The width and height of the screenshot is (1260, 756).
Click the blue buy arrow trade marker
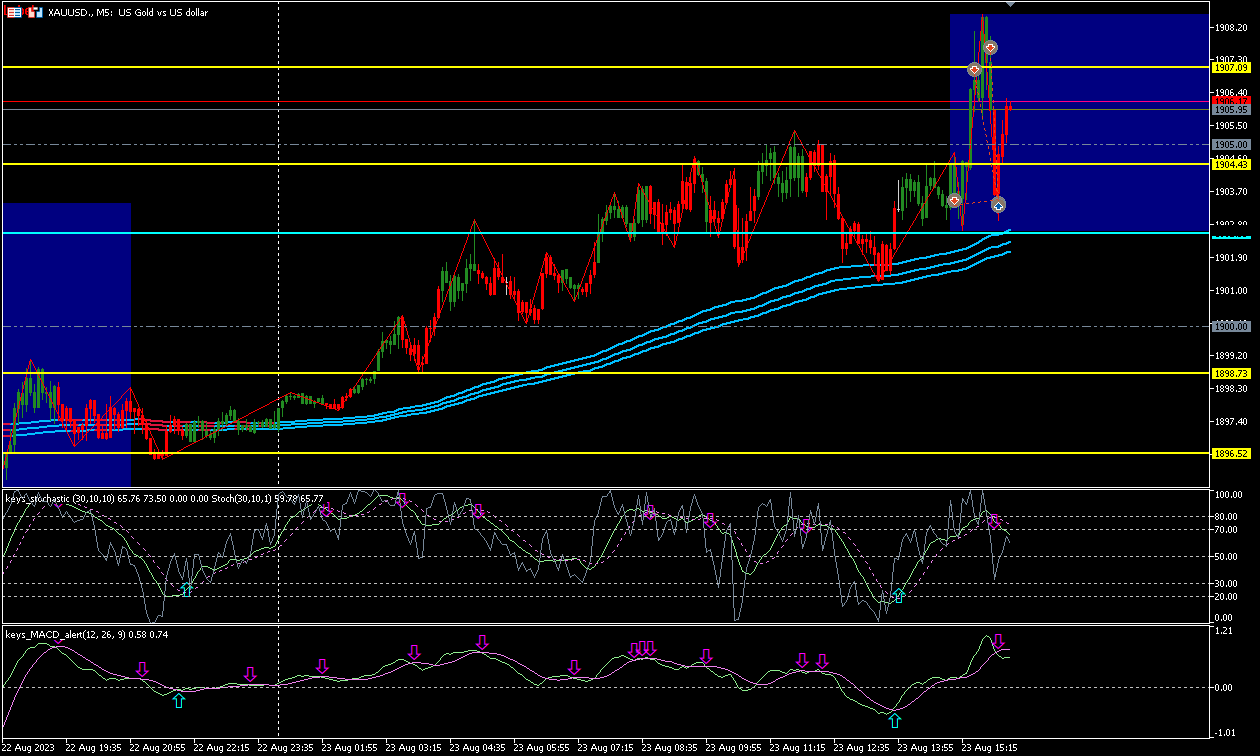[x=998, y=204]
